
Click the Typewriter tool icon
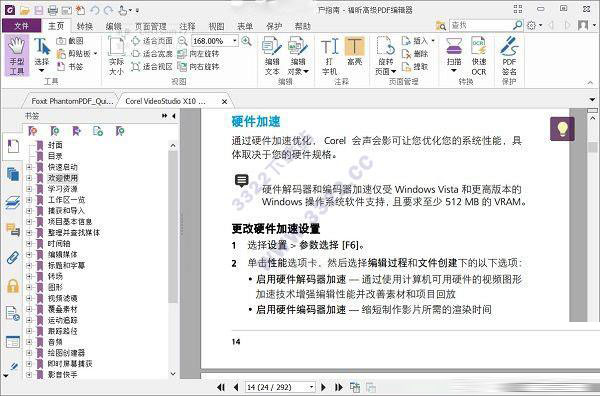click(329, 55)
